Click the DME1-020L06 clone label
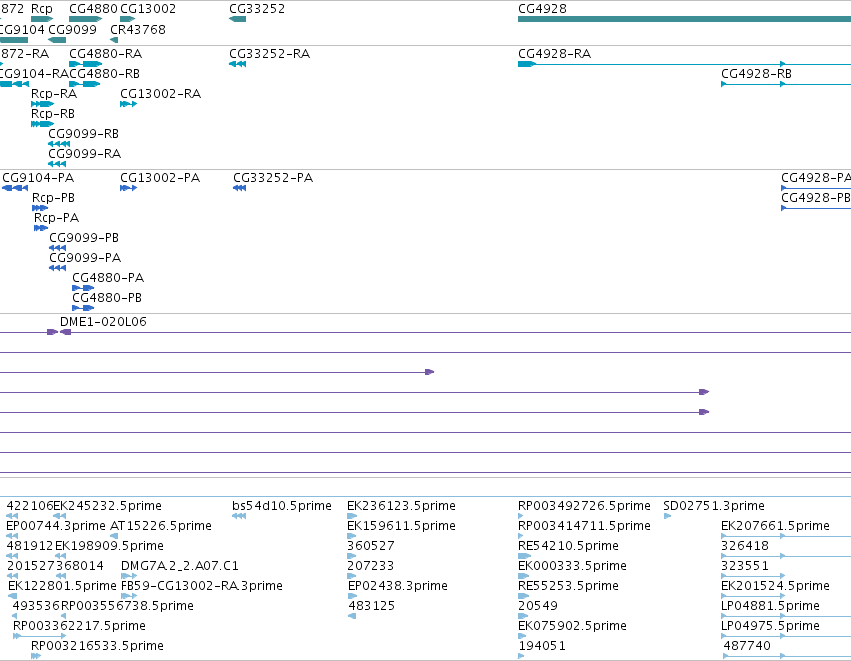 [x=103, y=322]
